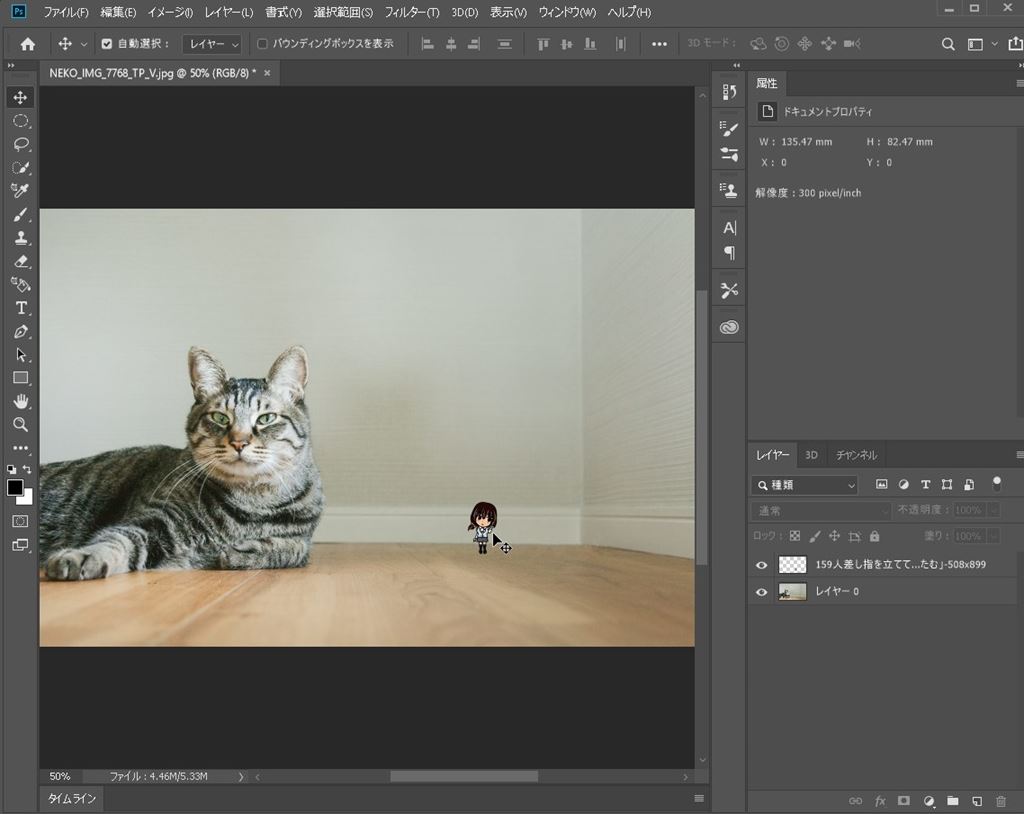Select the Lasso tool
Viewport: 1024px width, 814px height.
[x=20, y=144]
